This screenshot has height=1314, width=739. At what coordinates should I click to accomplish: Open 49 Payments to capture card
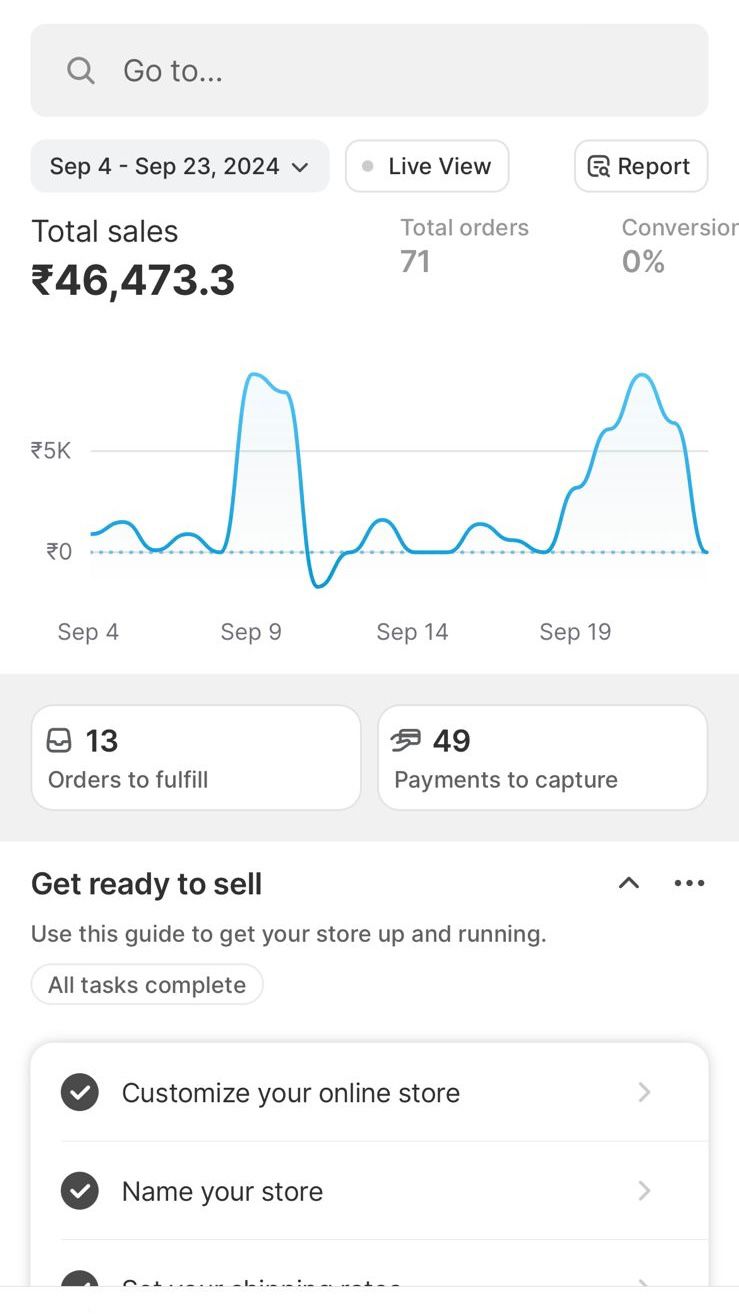[542, 758]
